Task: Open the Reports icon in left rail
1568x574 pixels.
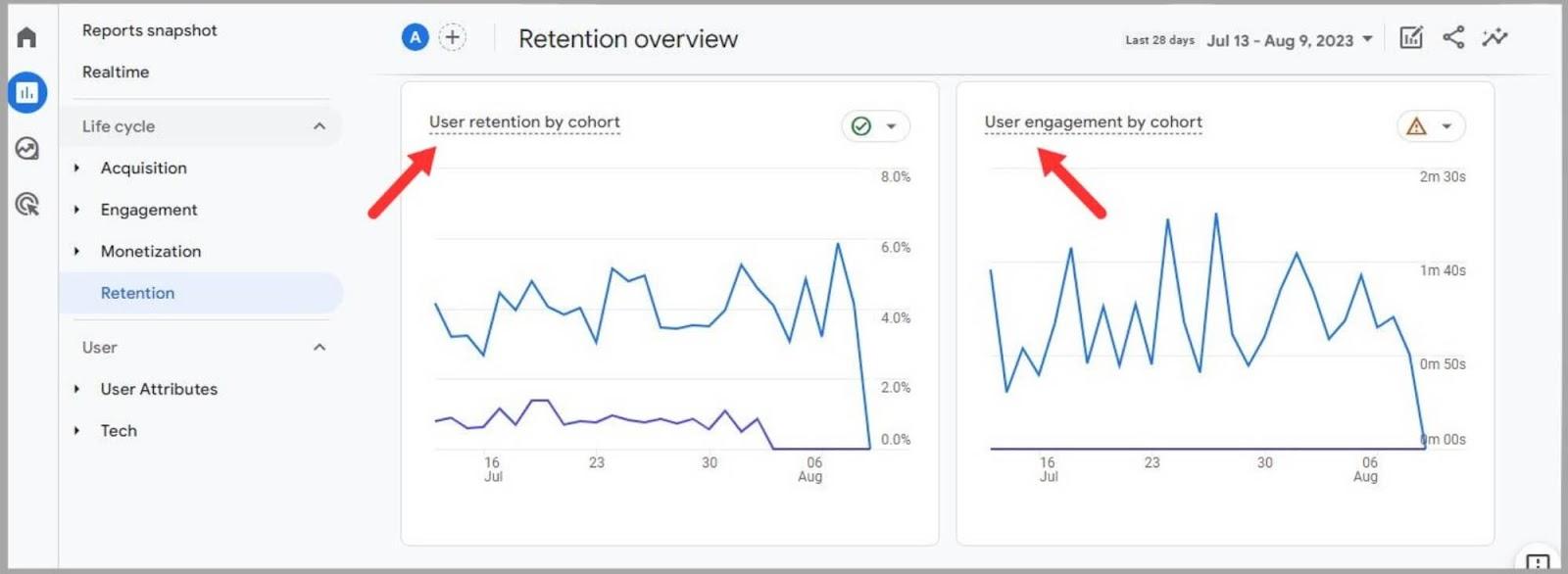Action: click(x=26, y=92)
